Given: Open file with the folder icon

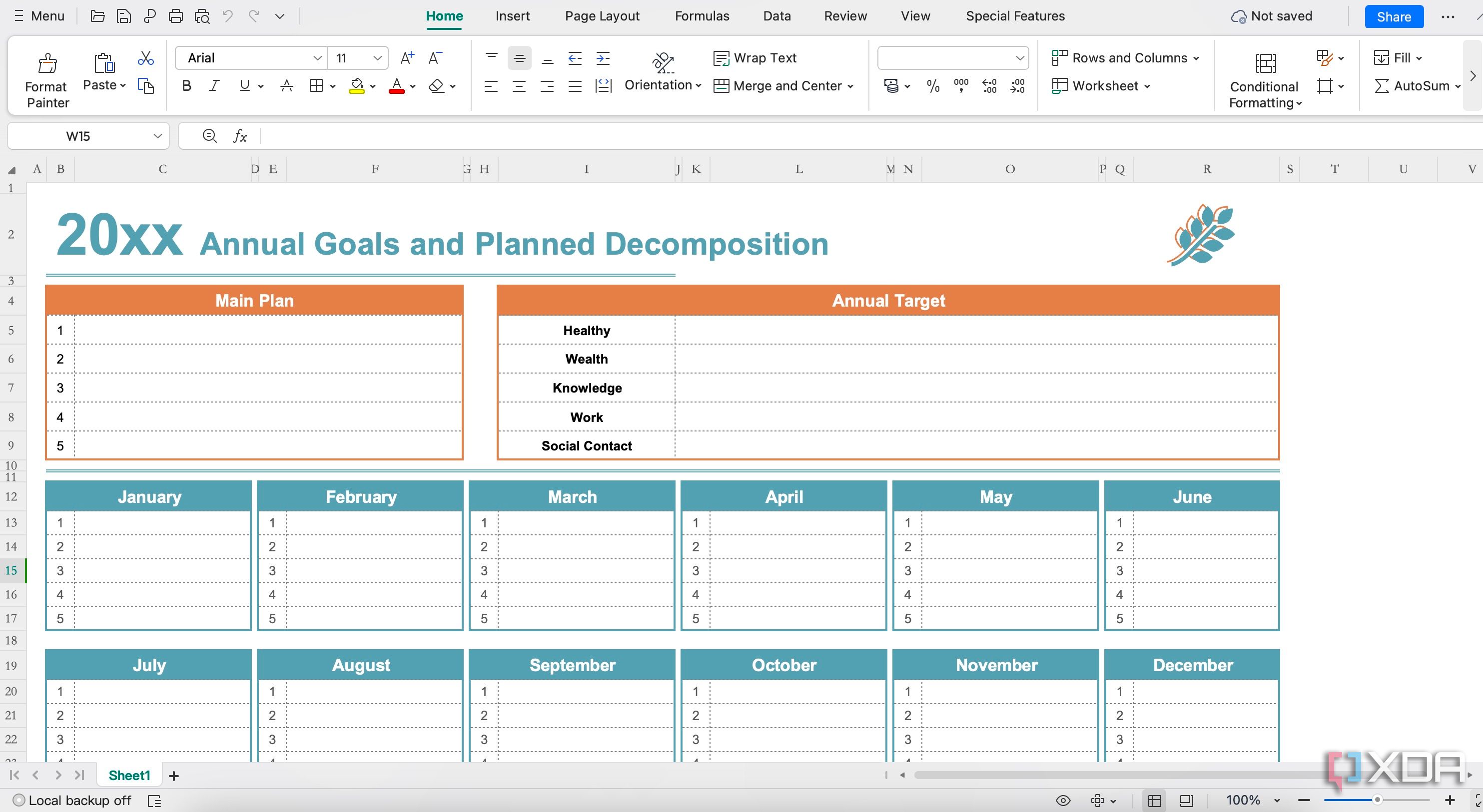Looking at the screenshot, I should click(x=97, y=16).
